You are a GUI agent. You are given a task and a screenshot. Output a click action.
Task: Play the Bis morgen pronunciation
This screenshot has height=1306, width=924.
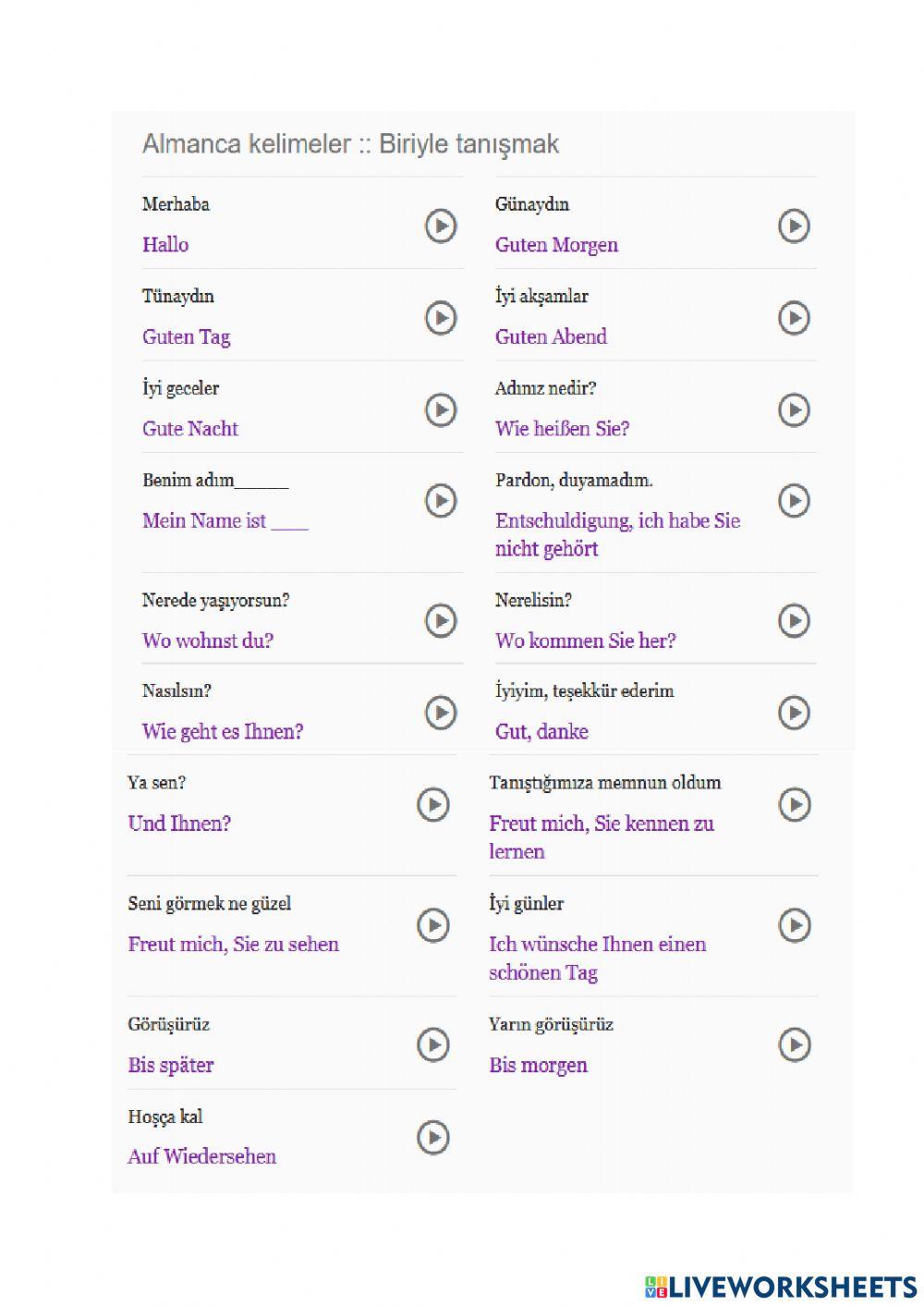pos(794,1045)
